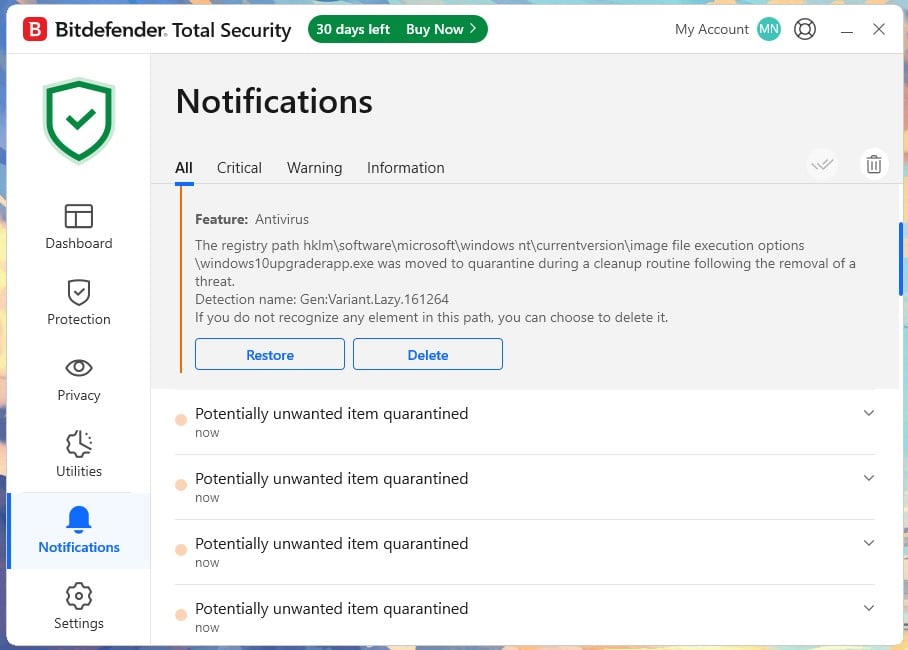Mark all notifications as read
The width and height of the screenshot is (908, 650).
[x=822, y=165]
